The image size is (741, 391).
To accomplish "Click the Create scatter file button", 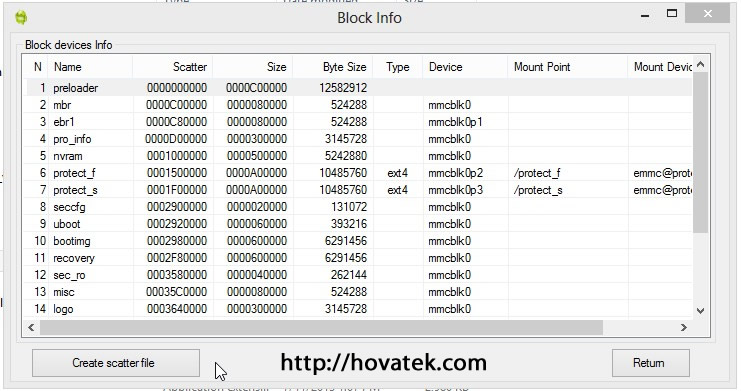I will 116,363.
